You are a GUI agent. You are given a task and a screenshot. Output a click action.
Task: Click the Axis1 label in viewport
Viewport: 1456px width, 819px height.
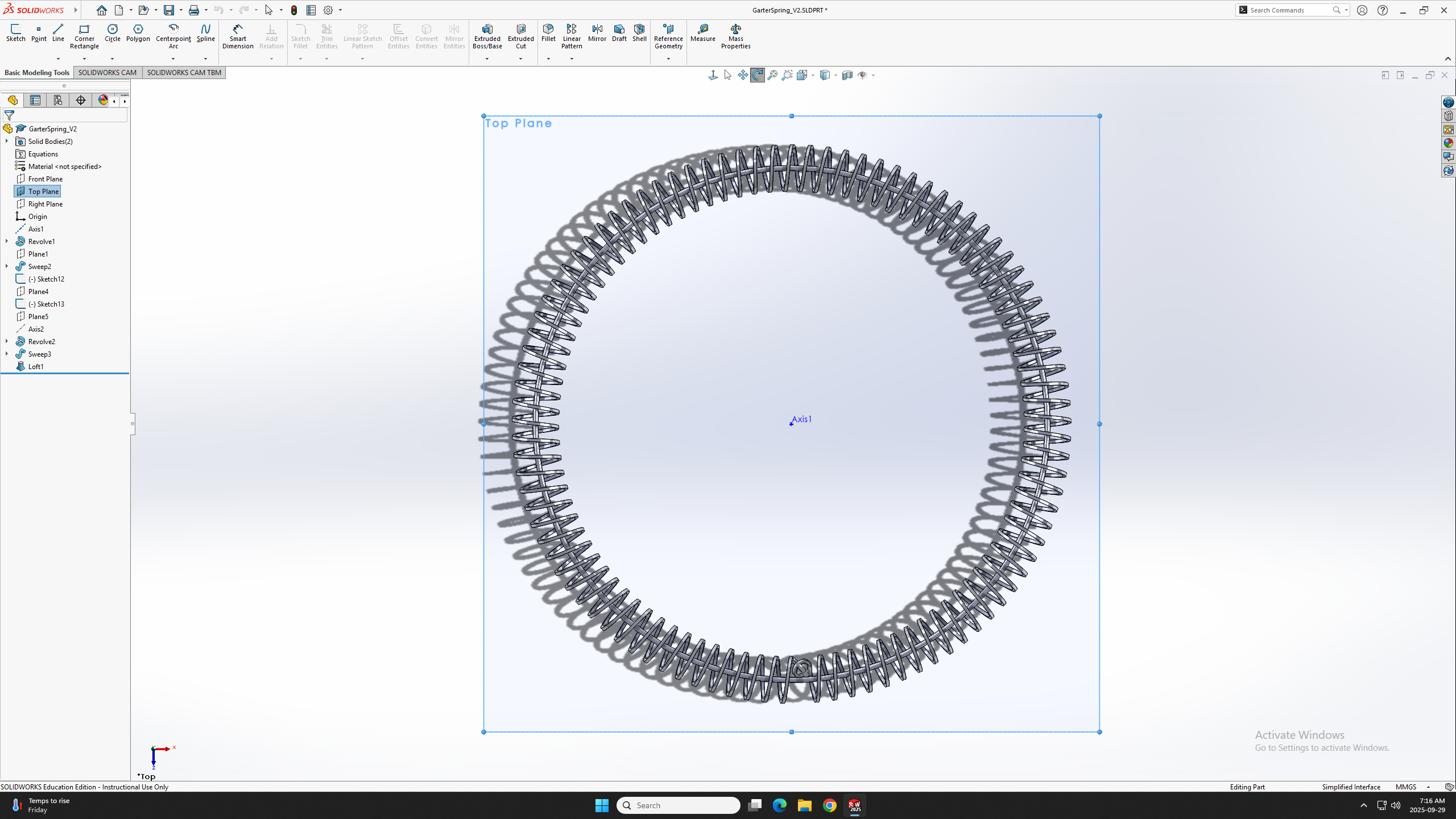tap(801, 419)
